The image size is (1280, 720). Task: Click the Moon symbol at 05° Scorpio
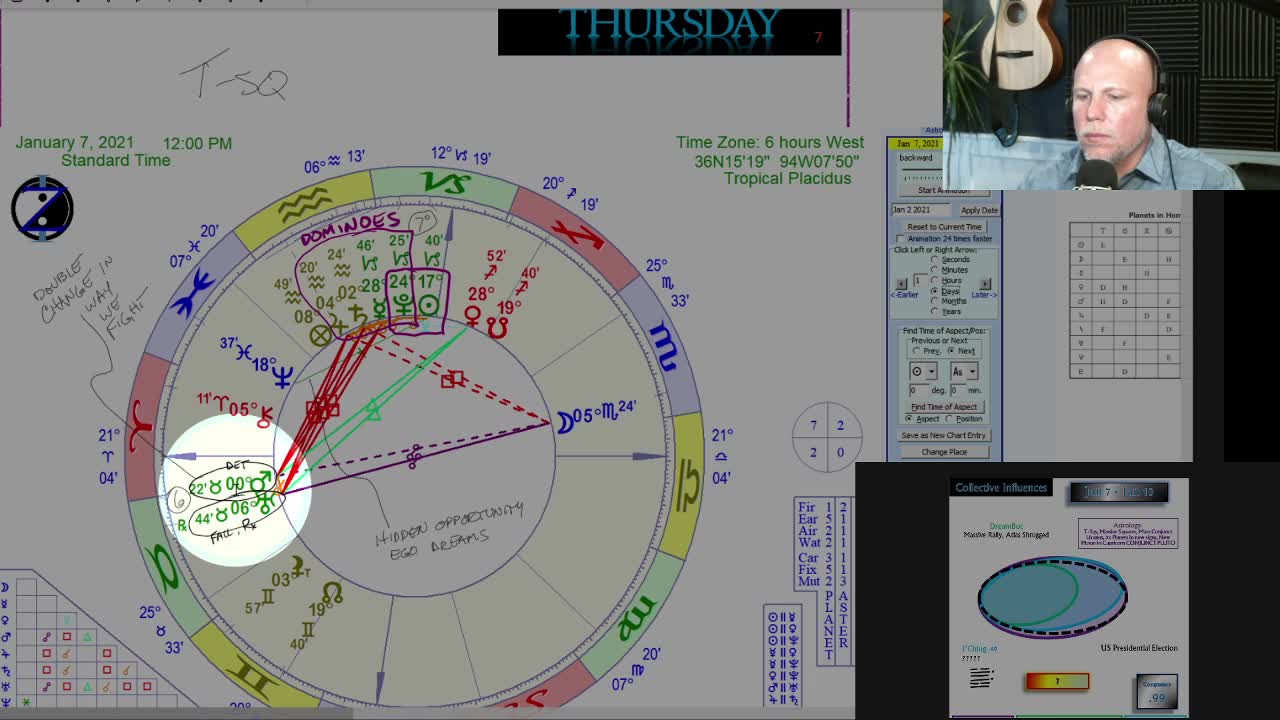click(x=565, y=423)
